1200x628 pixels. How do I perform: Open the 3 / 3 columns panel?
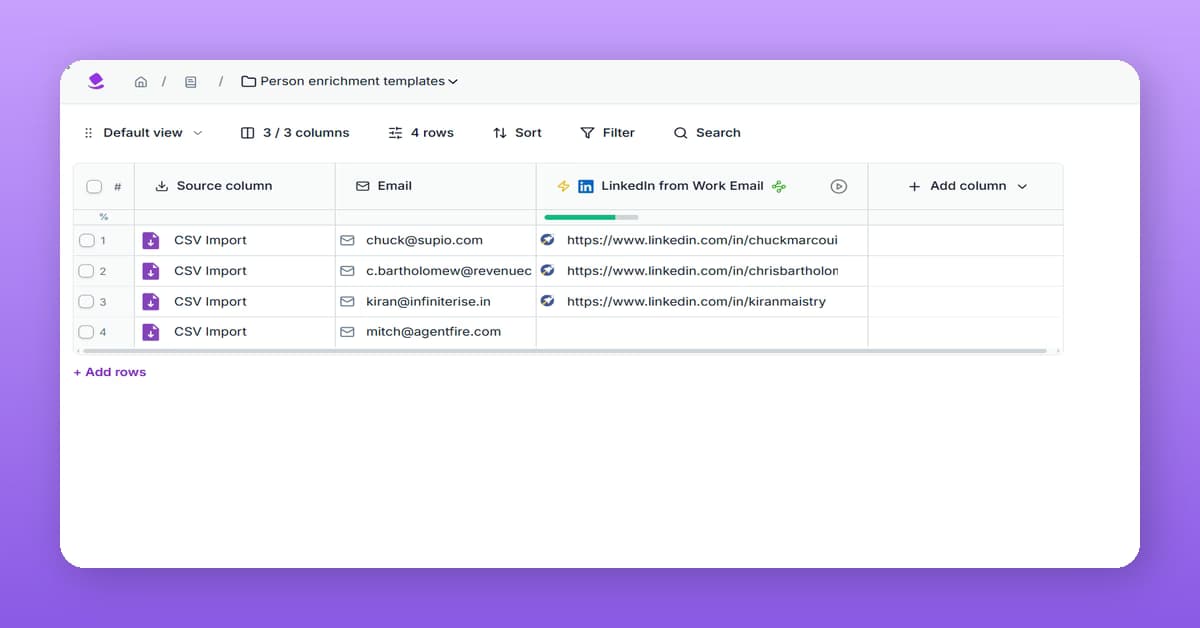295,132
